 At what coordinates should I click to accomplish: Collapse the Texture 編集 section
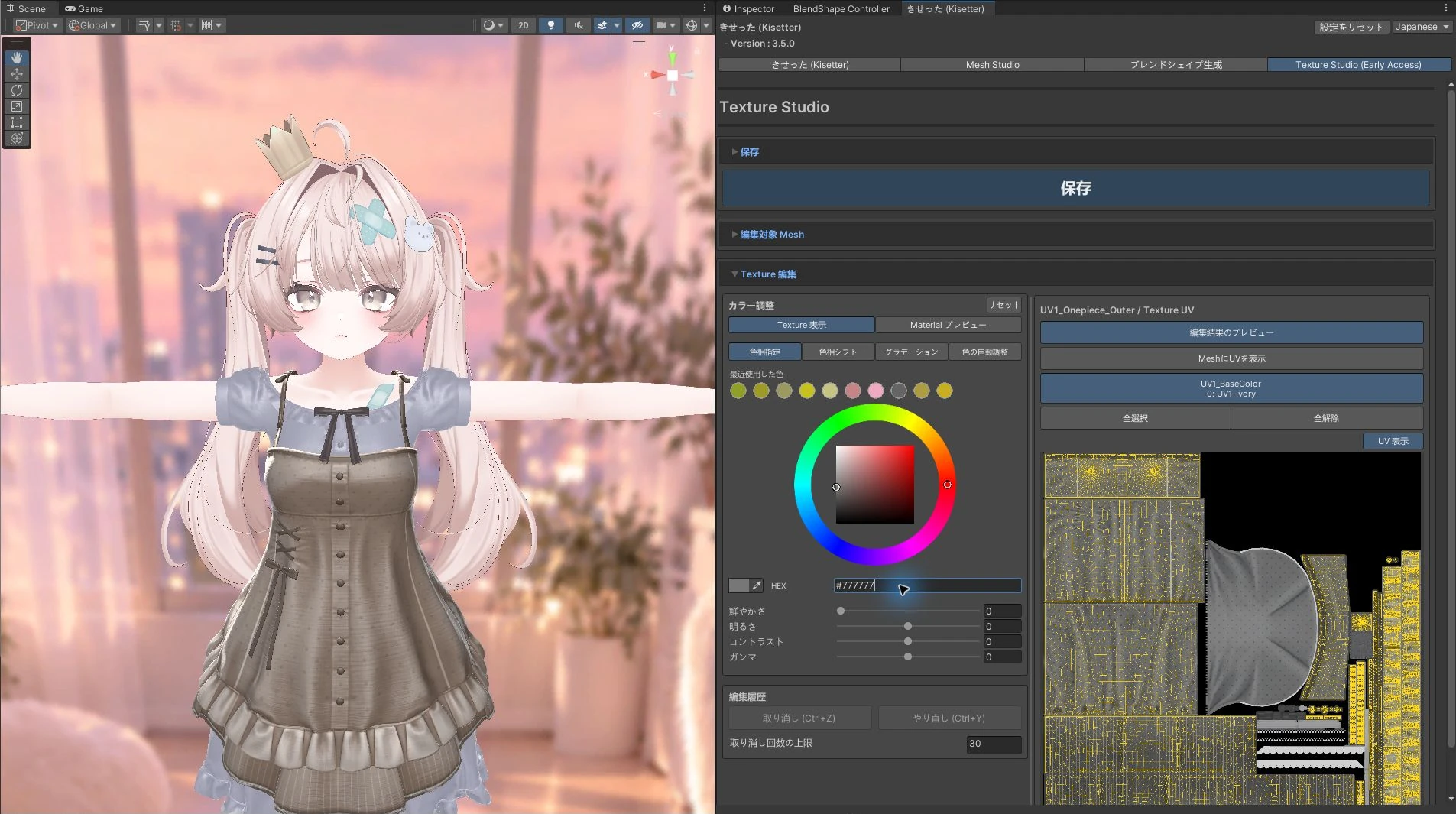[1075, 274]
